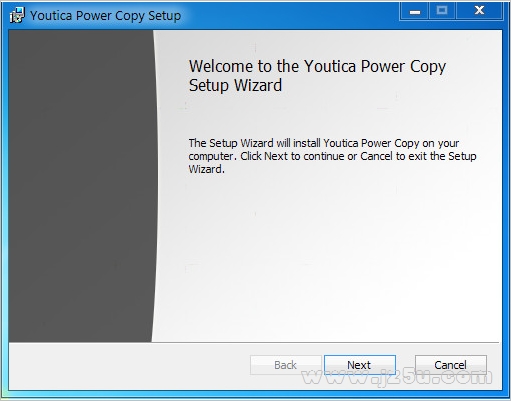Click the 'The Setup Wizard will install' sentence
Image resolution: width=511 pixels, height=401 pixels.
[324, 143]
